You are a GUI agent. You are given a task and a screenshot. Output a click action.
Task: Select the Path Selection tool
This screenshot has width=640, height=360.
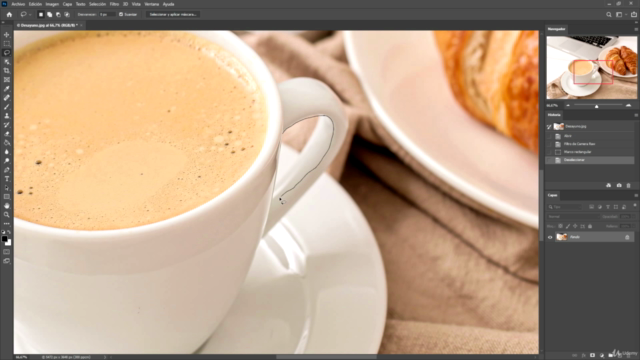click(7, 188)
